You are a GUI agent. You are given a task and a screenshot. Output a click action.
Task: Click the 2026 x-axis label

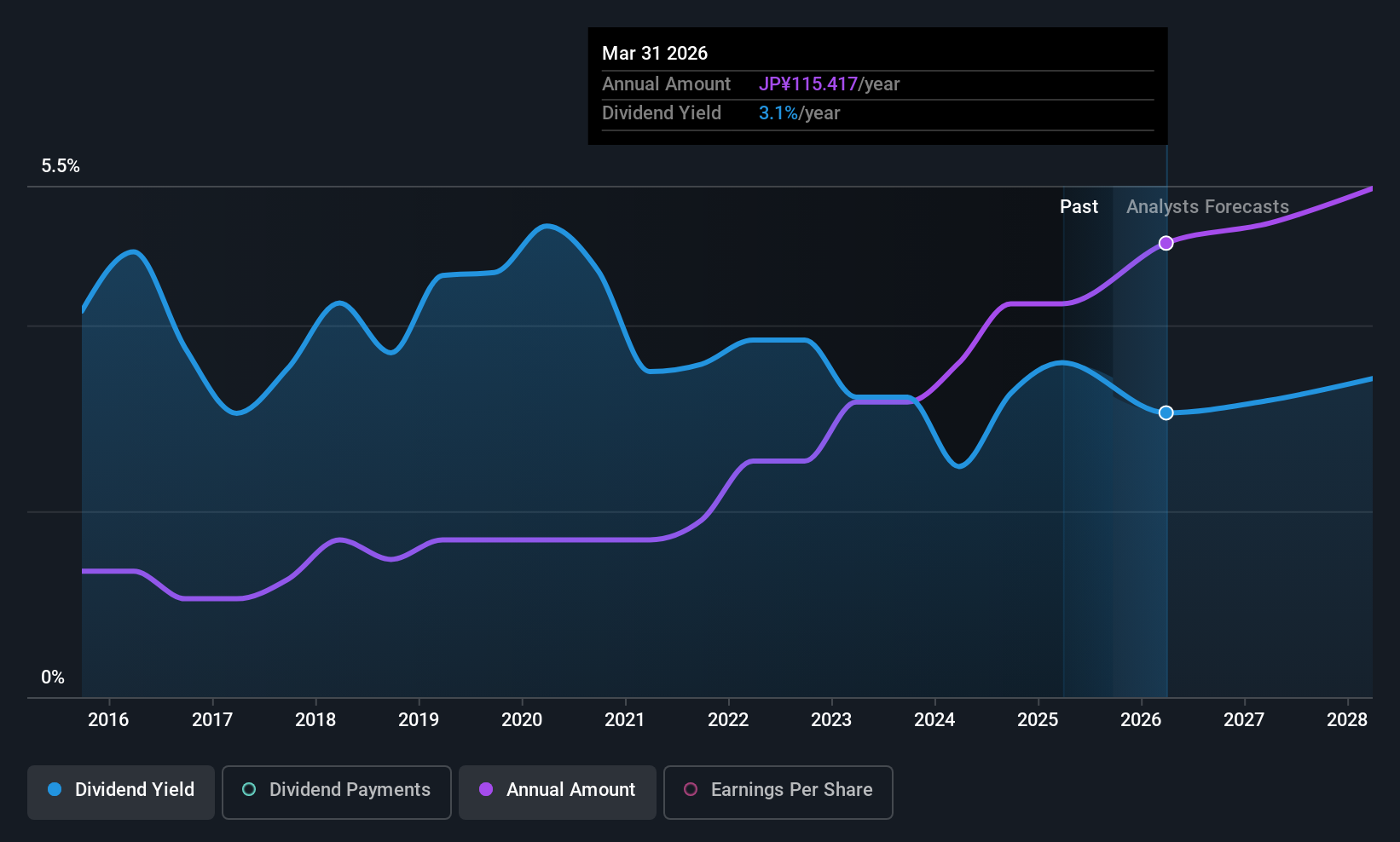1141,720
